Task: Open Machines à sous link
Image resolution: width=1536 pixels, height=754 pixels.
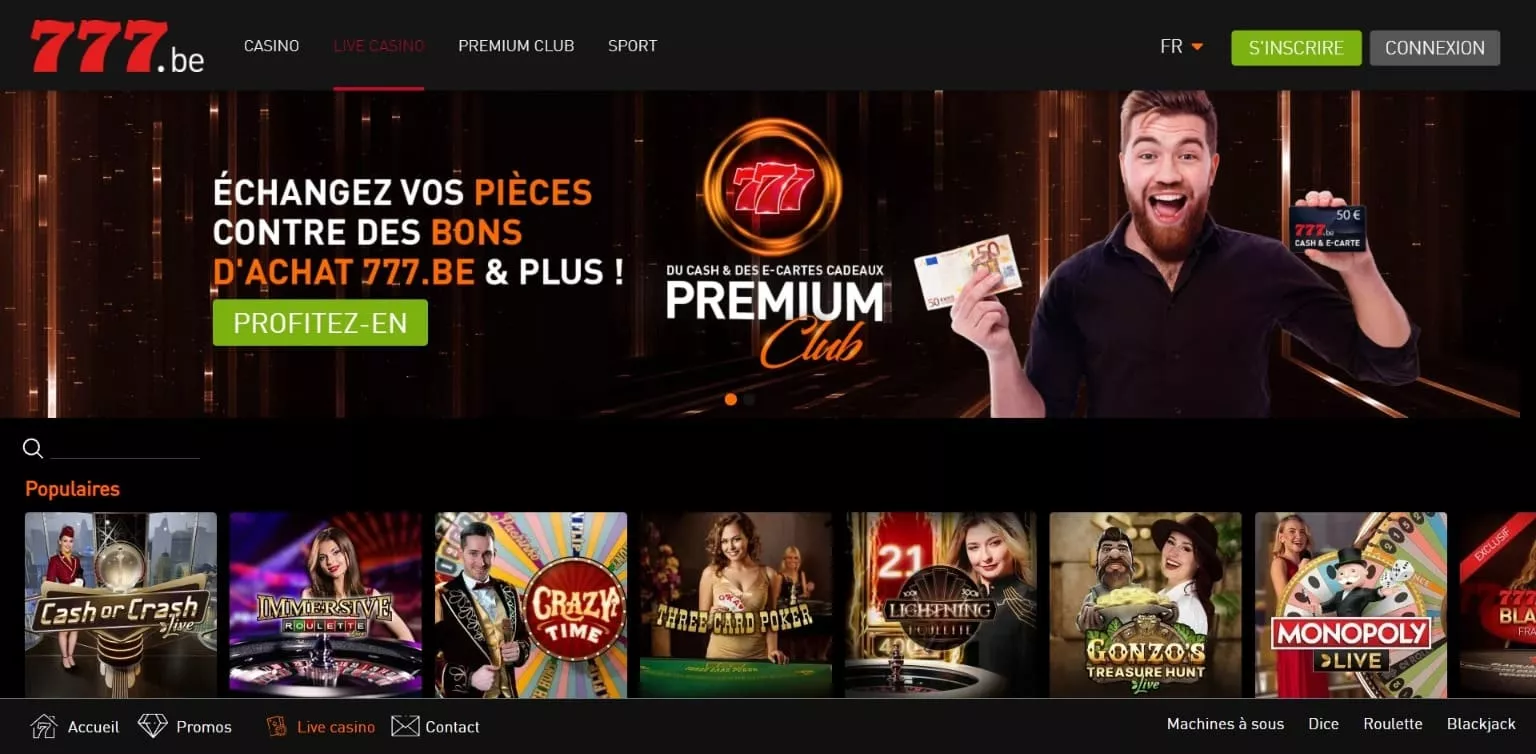Action: (1225, 724)
